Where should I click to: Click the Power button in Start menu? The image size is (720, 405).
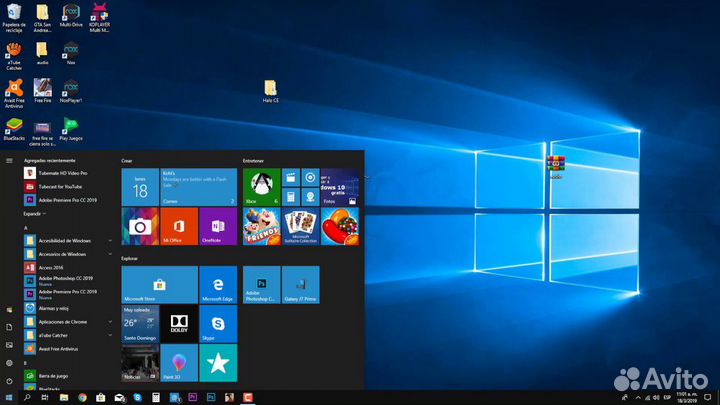point(9,381)
